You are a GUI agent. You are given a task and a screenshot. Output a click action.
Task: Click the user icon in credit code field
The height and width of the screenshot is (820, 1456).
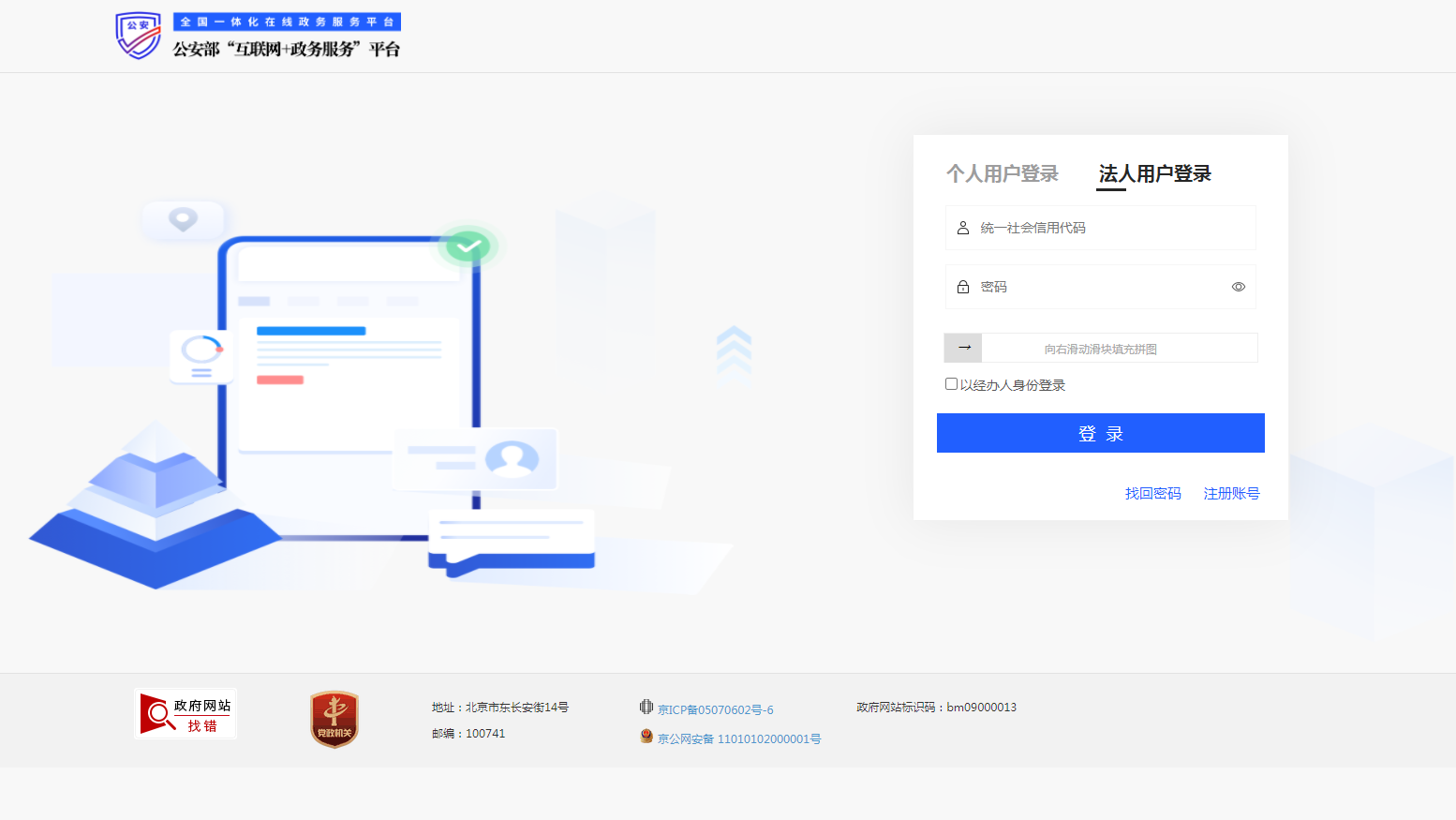pyautogui.click(x=963, y=228)
